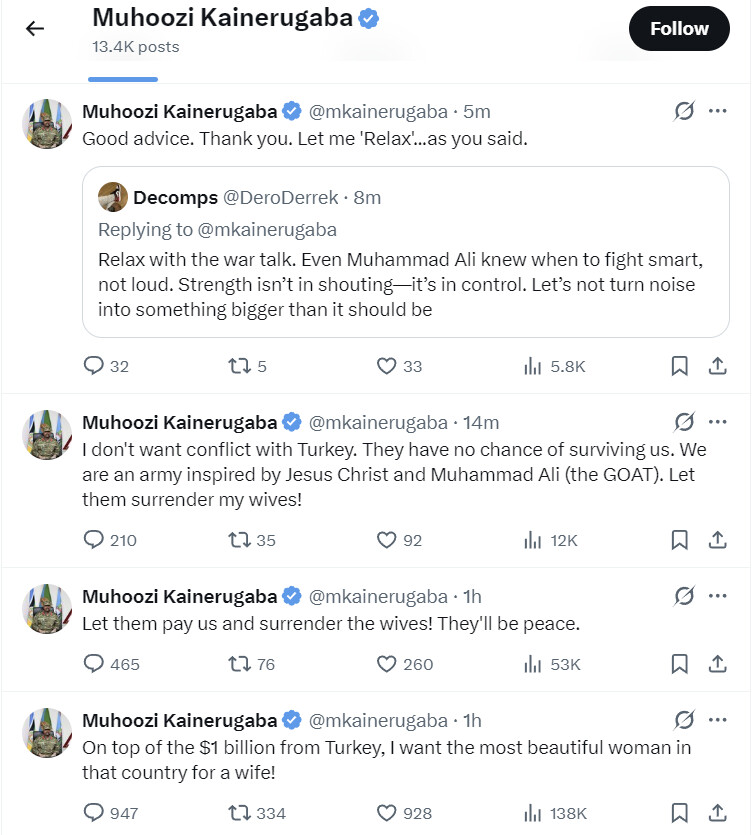Bookmark the 'surrender my wives' tweet
The image size is (752, 835).
tap(679, 541)
